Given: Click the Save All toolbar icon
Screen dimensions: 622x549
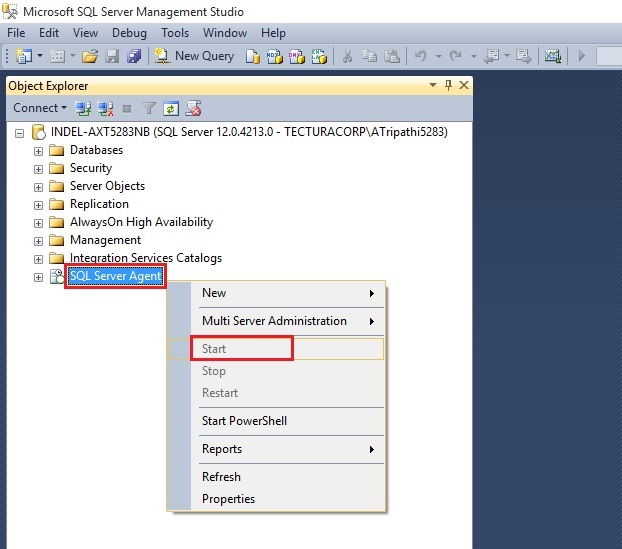Looking at the screenshot, I should [133, 56].
